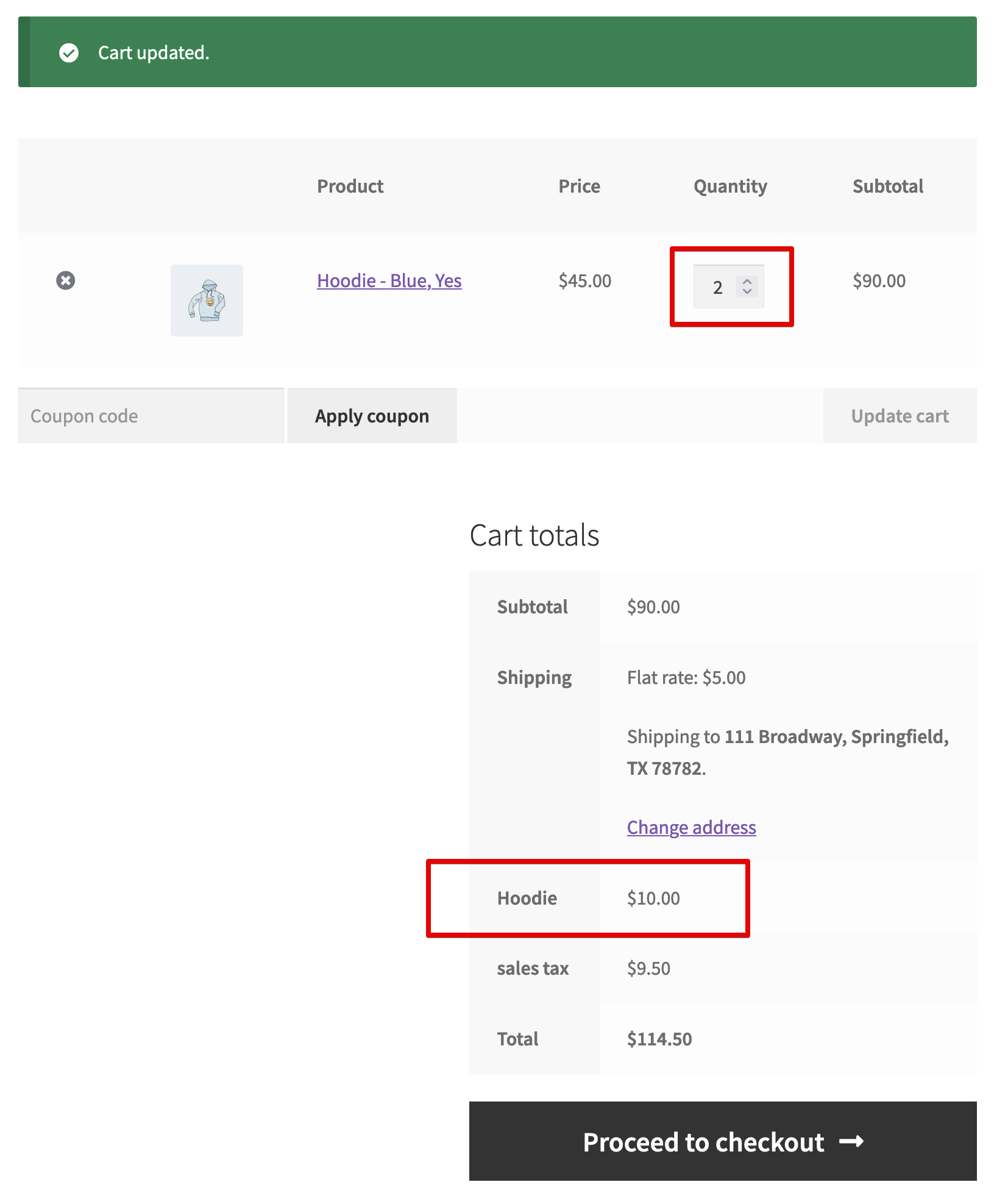The width and height of the screenshot is (1008, 1196).
Task: Increase quantity with the up stepper arrow
Action: [x=747, y=282]
